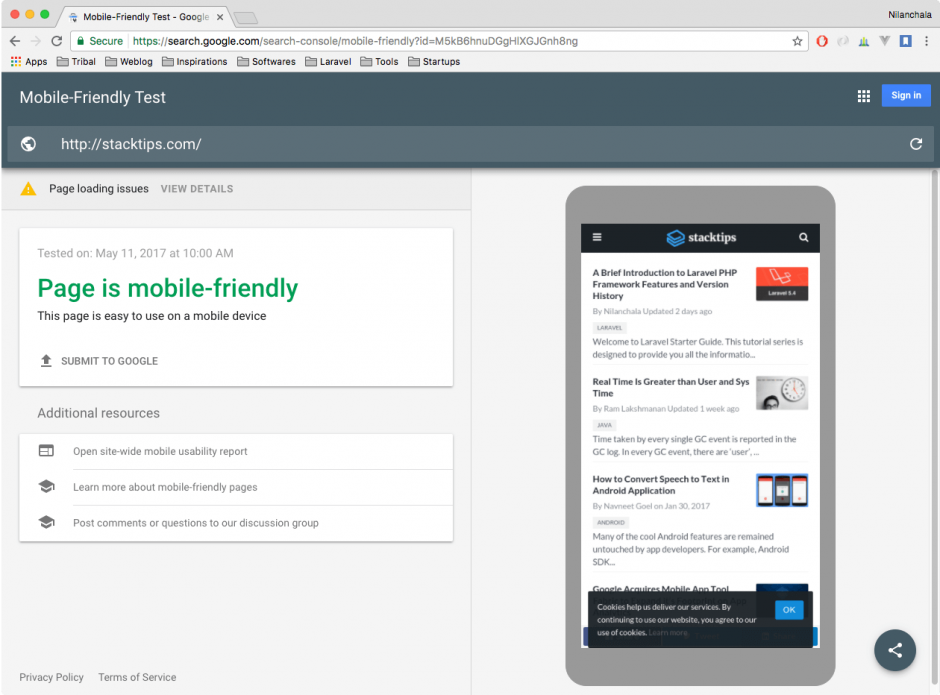This screenshot has width=940, height=695.
Task: Go back using browser back arrow
Action: (15, 41)
